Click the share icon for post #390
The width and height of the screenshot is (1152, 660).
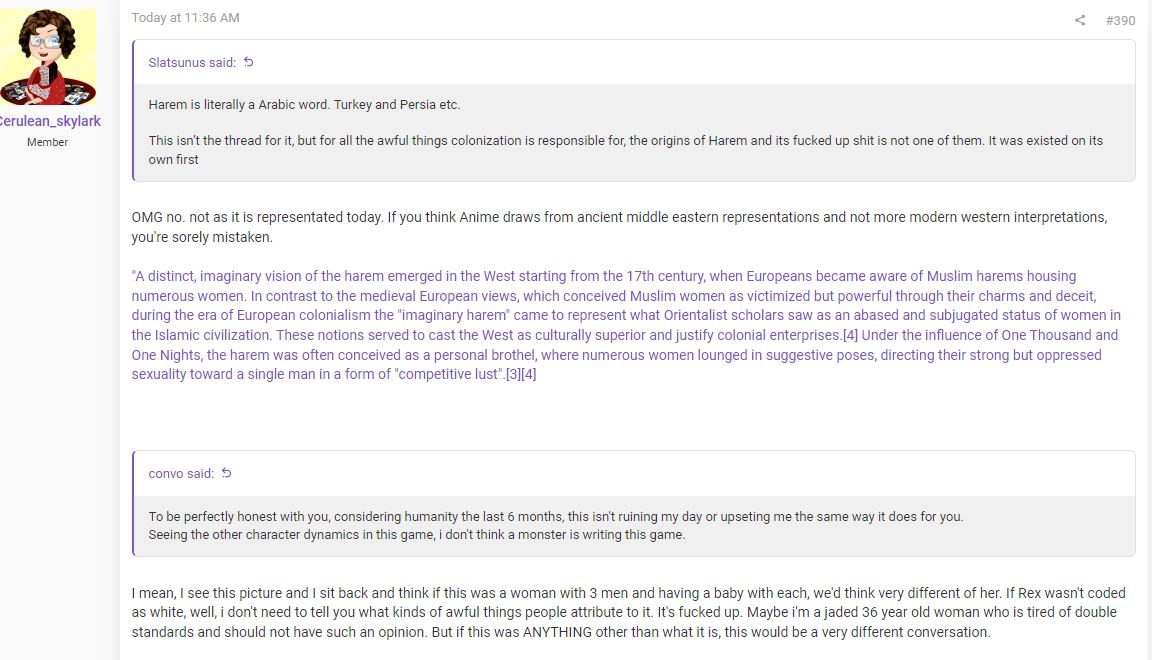(1079, 21)
